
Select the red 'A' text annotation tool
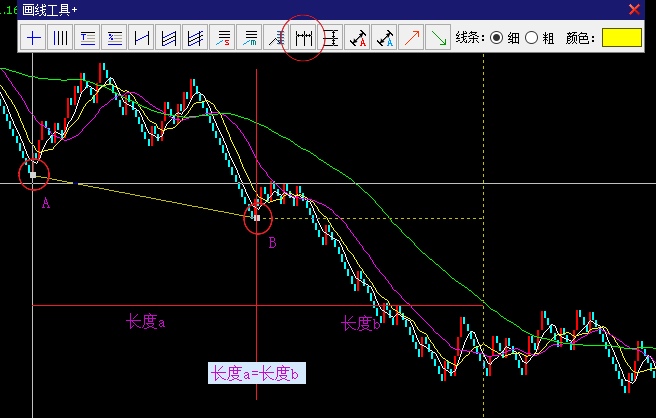[358, 39]
